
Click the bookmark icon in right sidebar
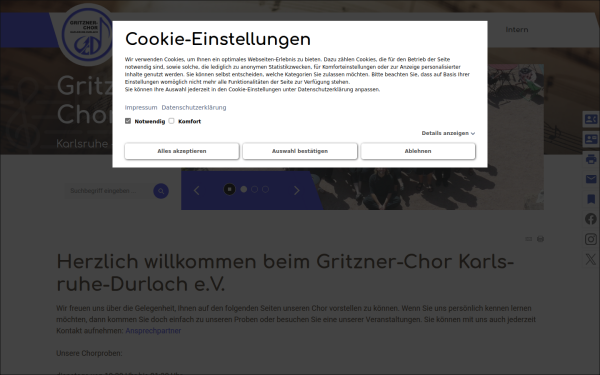tap(591, 199)
